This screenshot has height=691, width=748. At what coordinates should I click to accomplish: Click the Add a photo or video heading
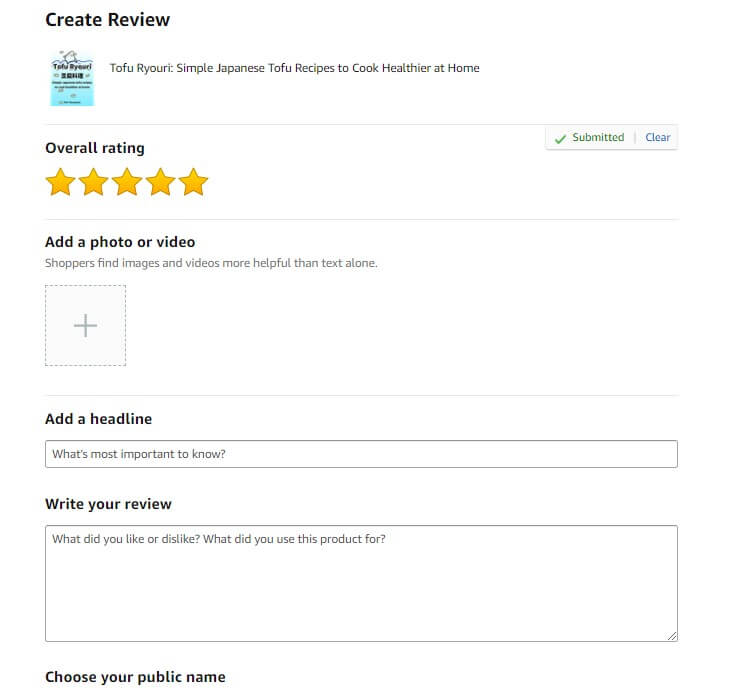tap(120, 242)
